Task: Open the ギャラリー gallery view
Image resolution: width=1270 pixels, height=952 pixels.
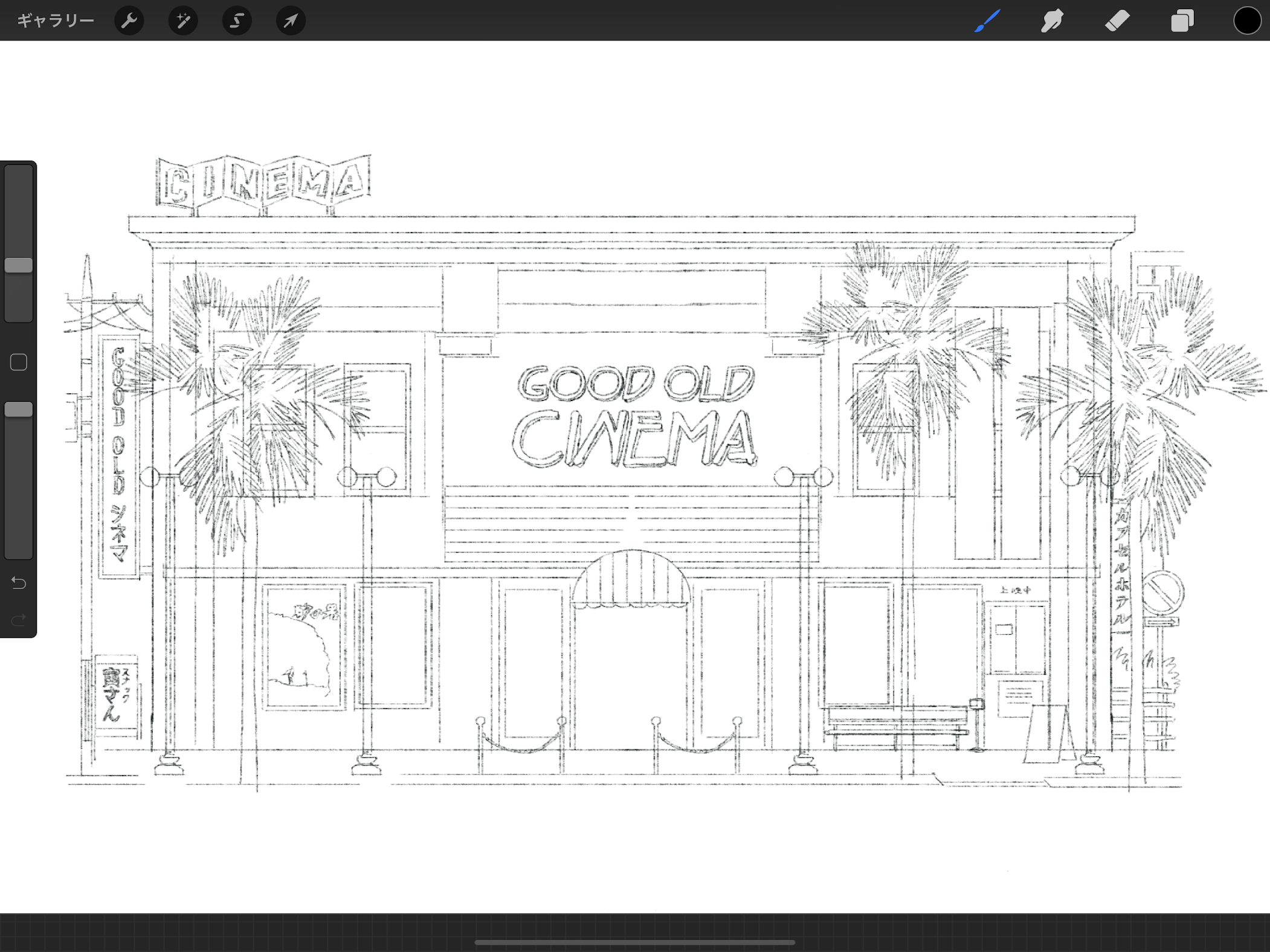Action: [x=55, y=21]
